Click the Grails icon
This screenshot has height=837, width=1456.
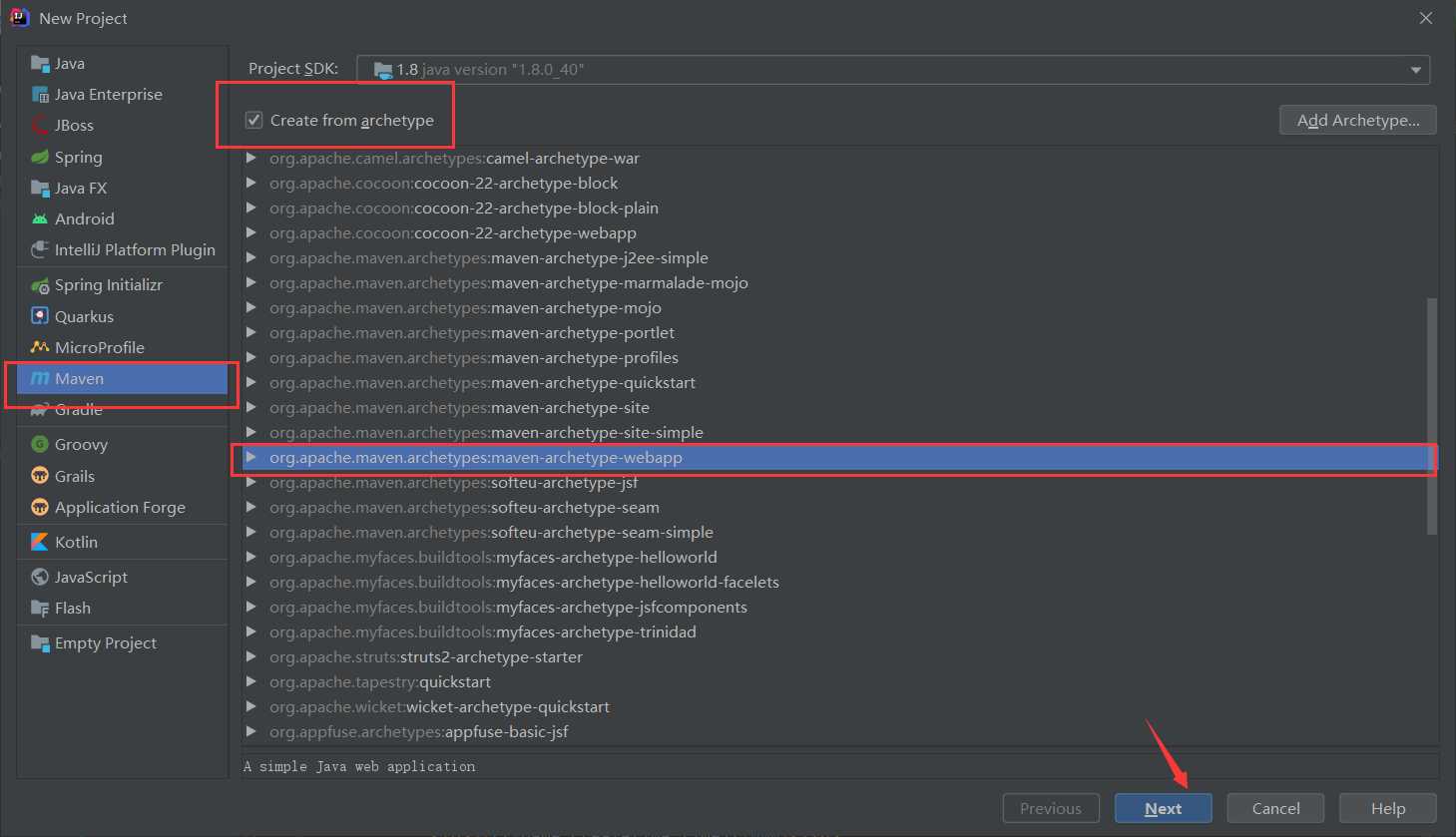point(40,476)
